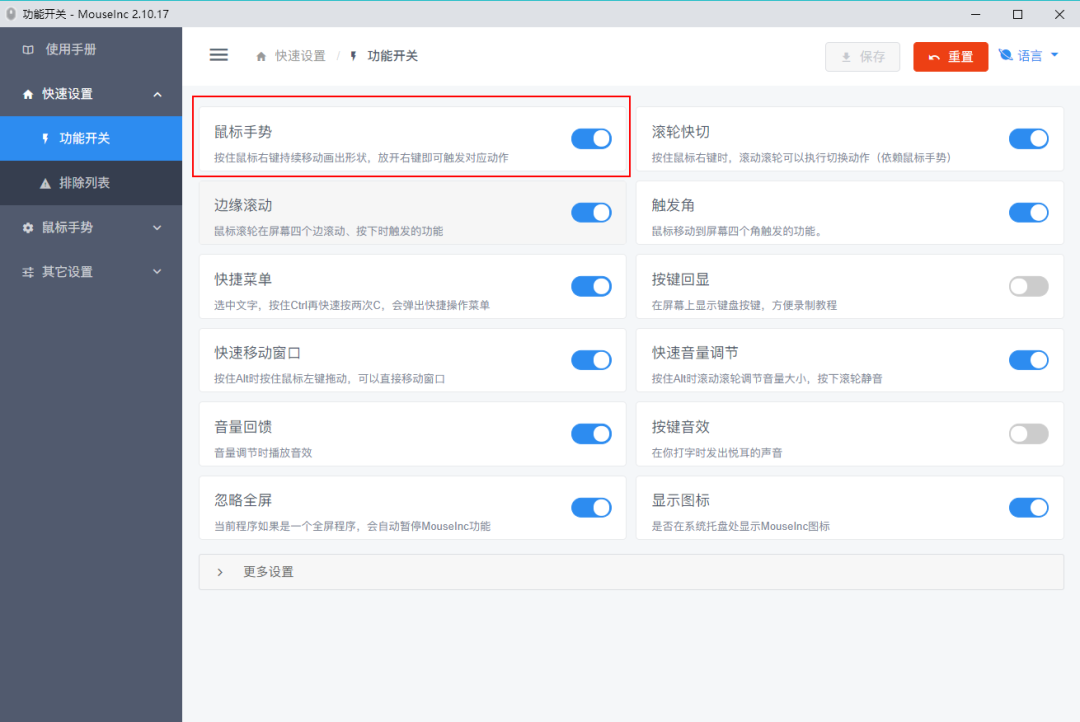Click the 鼠标手势 card title

tap(243, 132)
